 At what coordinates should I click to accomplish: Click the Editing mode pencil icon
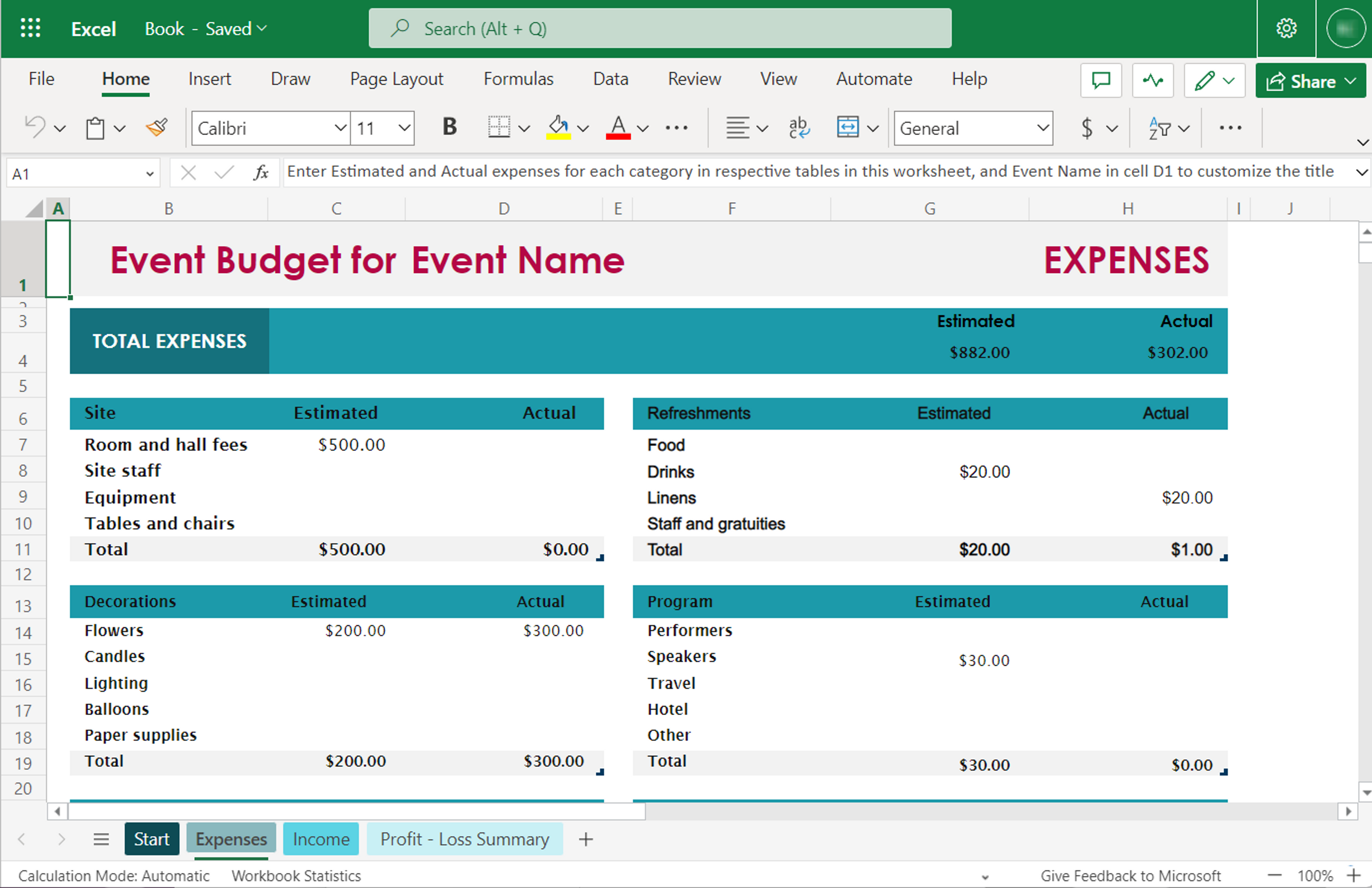(x=1205, y=80)
